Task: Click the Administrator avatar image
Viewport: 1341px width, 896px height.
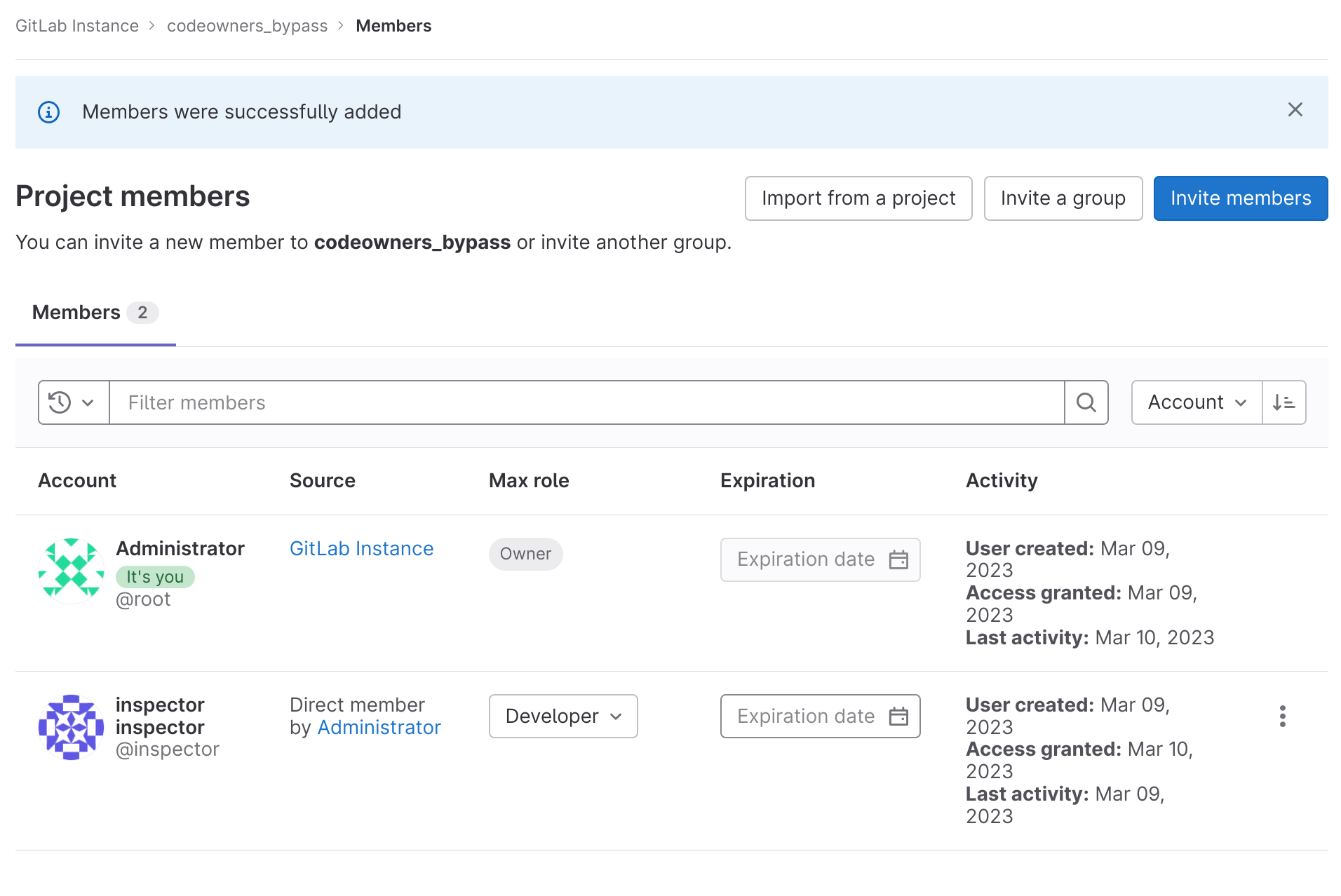Action: click(x=71, y=571)
